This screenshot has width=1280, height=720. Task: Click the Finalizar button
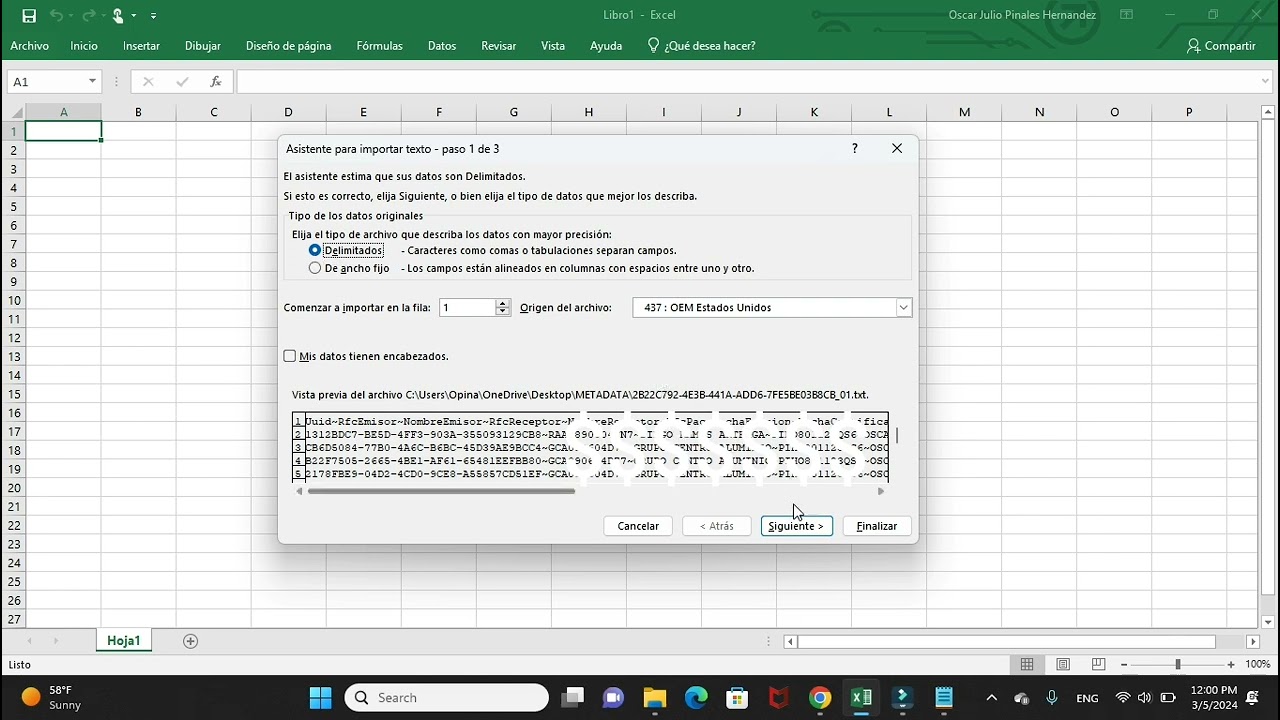coord(877,526)
